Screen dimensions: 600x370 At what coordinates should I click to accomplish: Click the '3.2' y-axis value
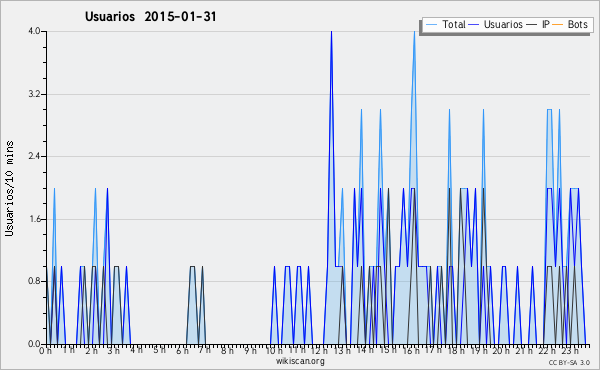coord(34,94)
